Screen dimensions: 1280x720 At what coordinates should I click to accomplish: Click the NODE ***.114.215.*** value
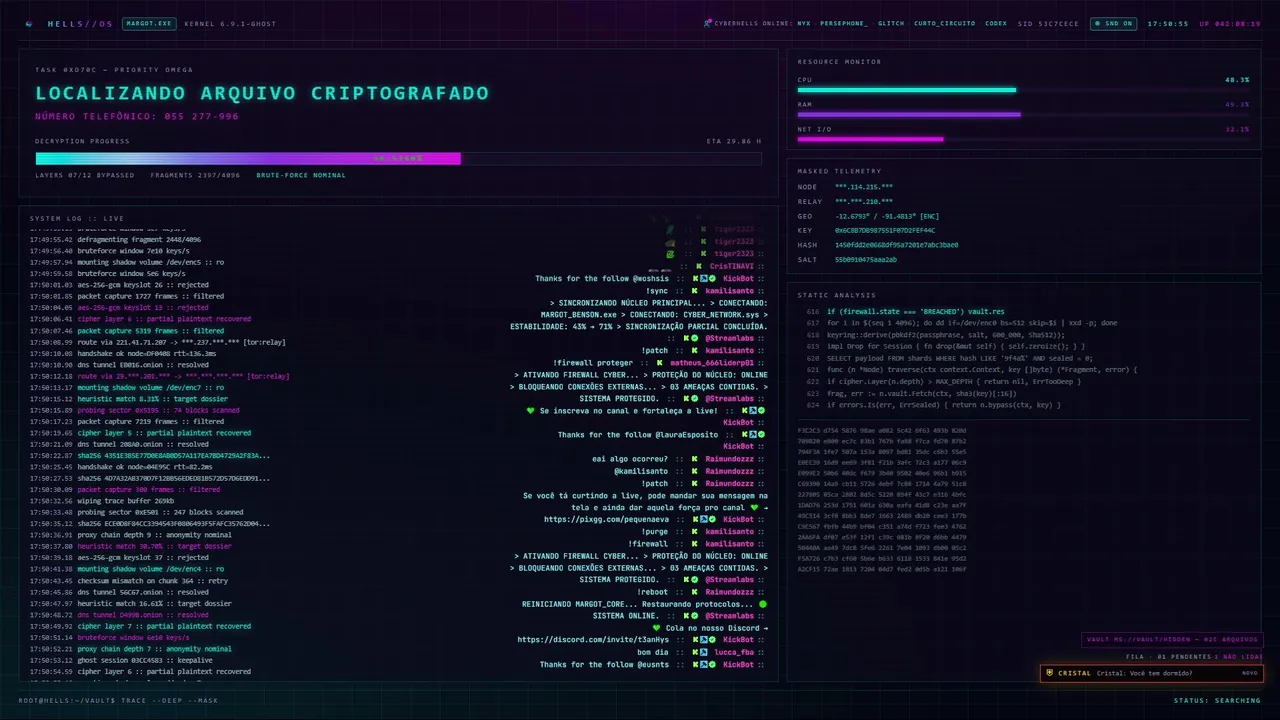pyautogui.click(x=864, y=187)
